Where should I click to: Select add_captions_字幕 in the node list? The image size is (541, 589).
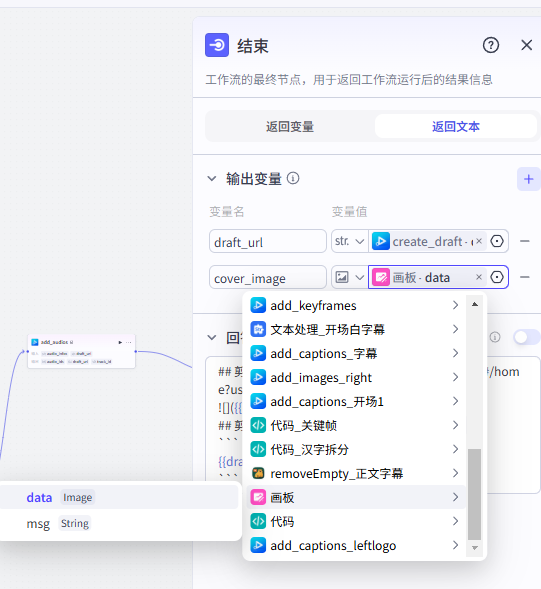pyautogui.click(x=355, y=353)
